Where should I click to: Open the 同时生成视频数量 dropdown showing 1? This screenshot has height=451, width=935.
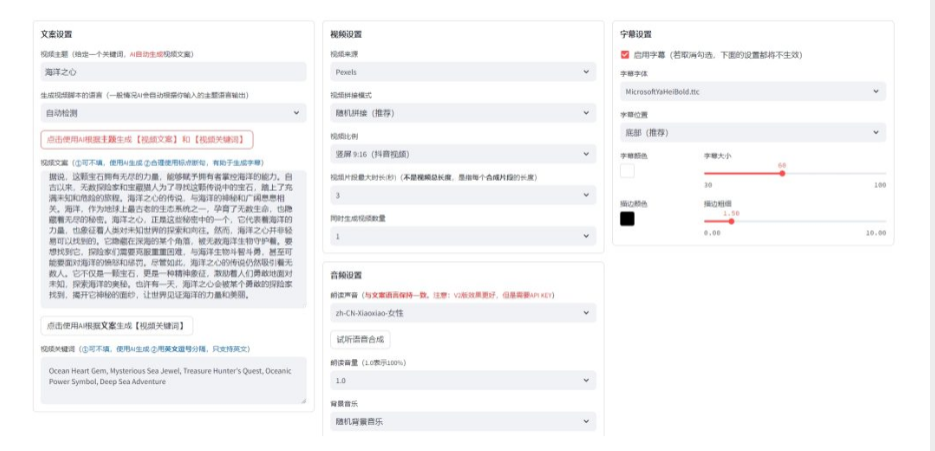coord(462,236)
